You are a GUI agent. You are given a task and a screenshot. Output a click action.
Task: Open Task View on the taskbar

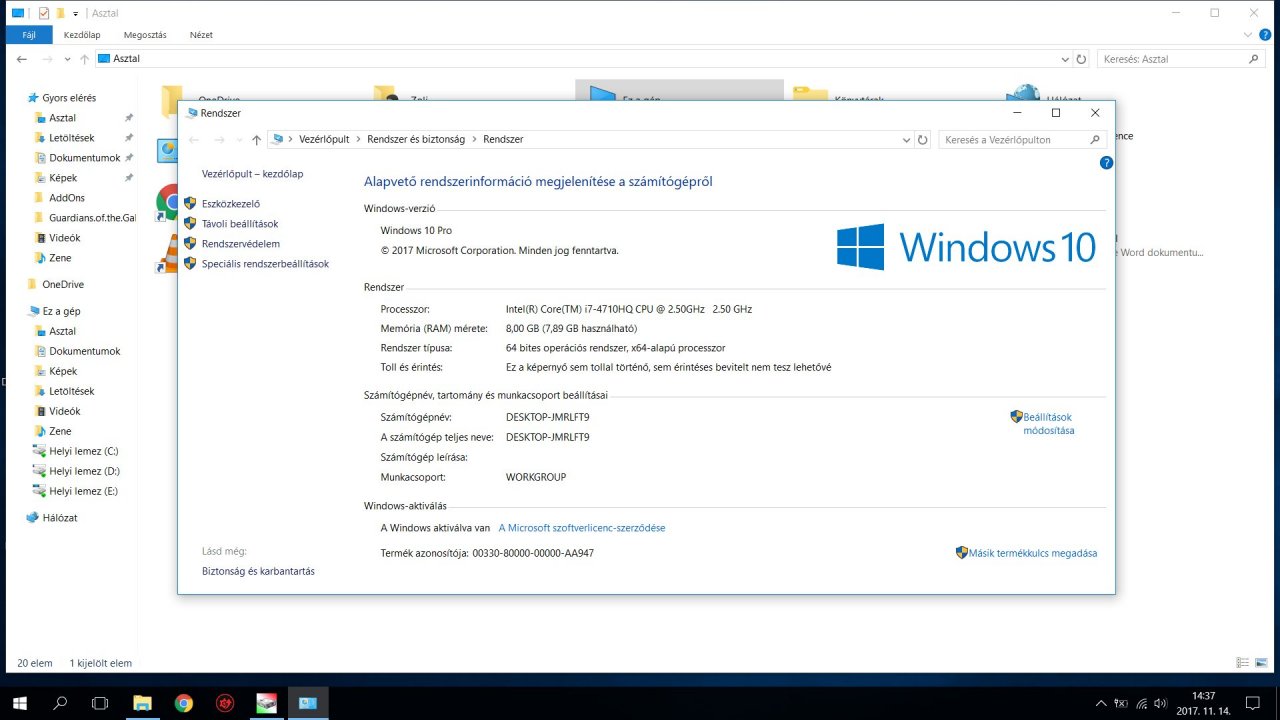[100, 703]
